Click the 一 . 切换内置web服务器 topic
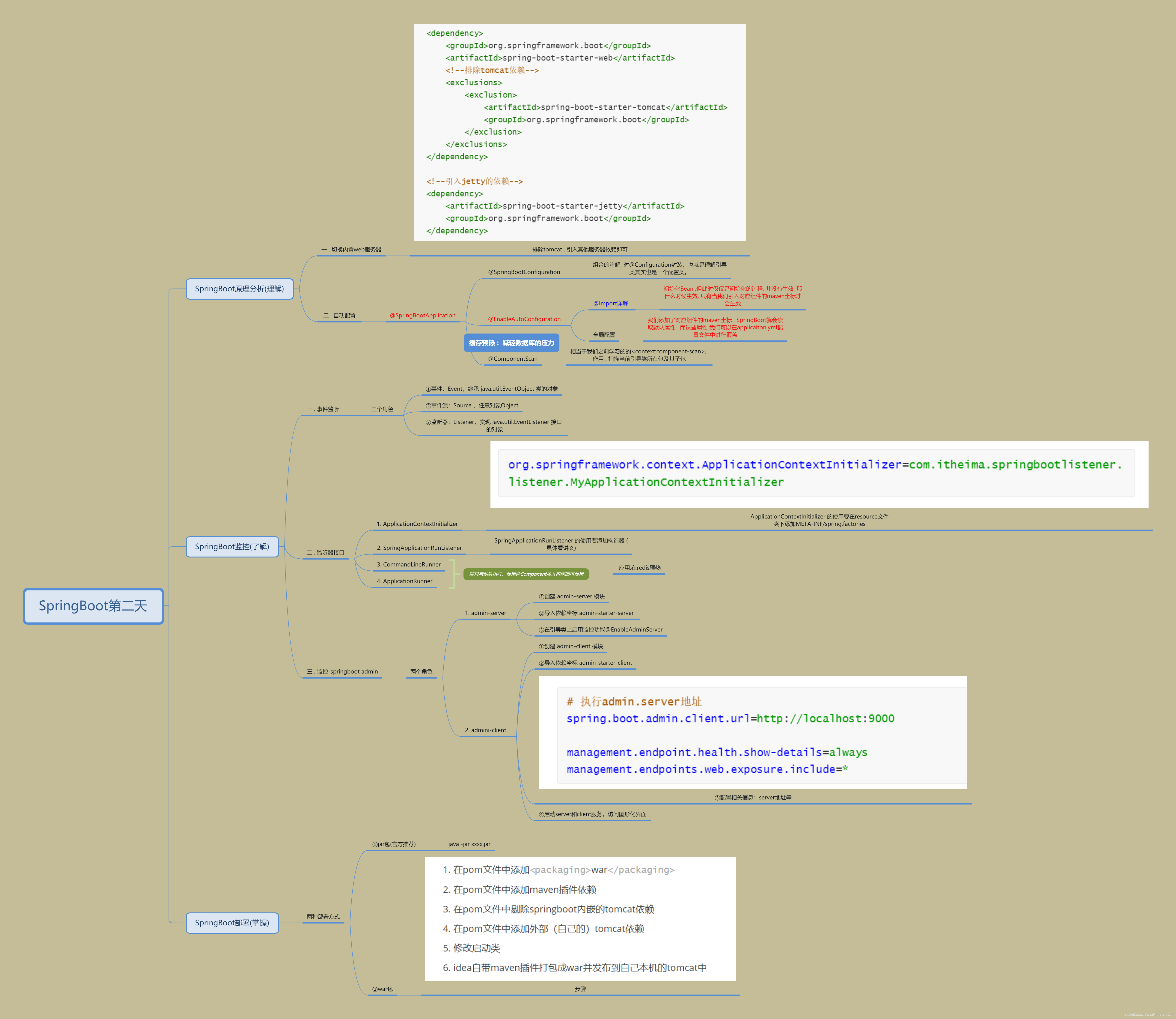This screenshot has width=1176, height=1019. [351, 250]
